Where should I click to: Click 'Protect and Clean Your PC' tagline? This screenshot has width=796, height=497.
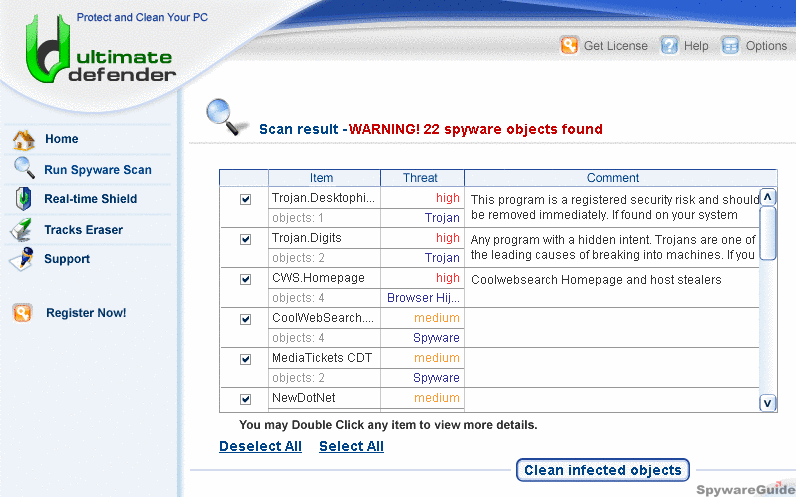142,17
